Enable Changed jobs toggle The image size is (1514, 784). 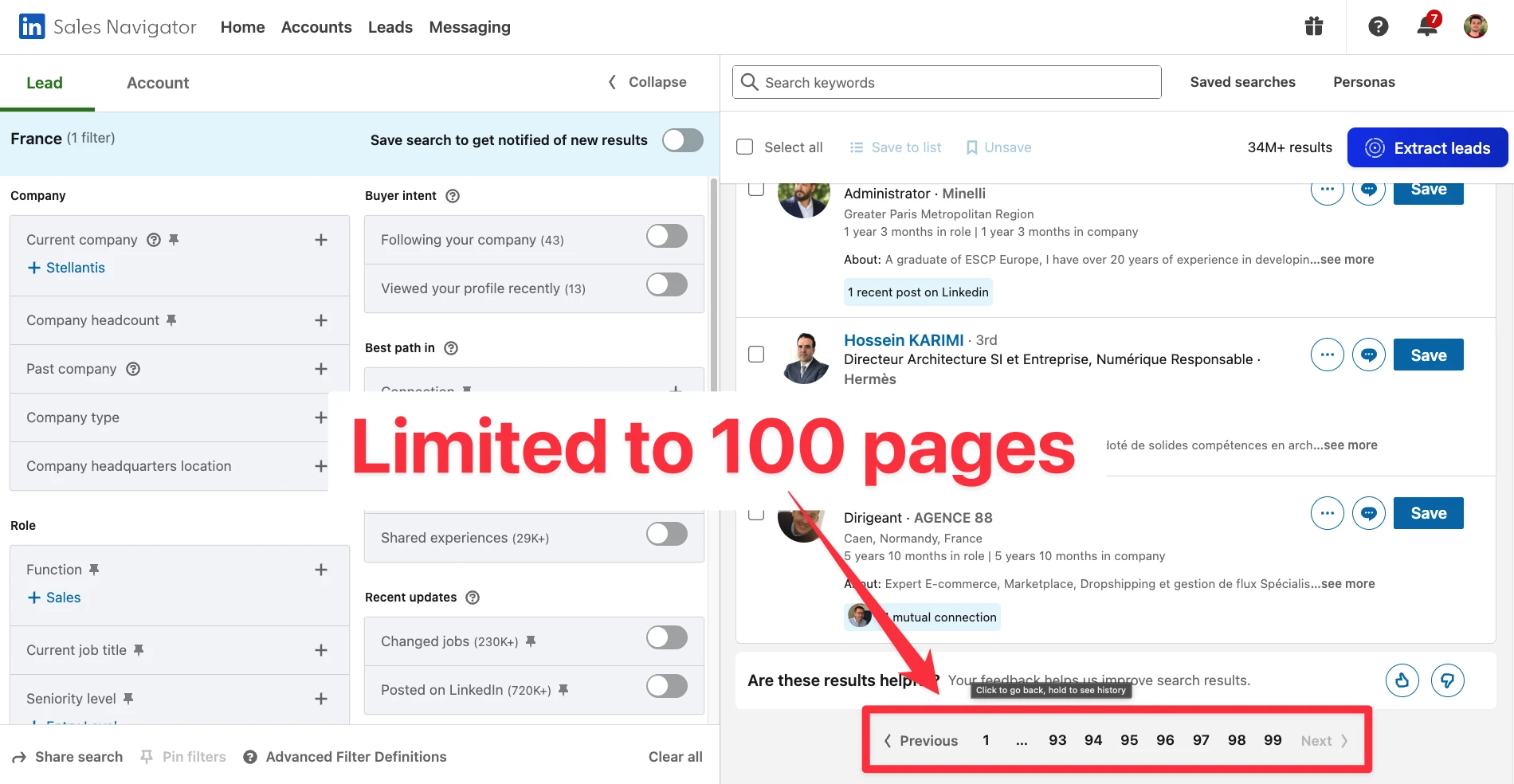coord(667,637)
